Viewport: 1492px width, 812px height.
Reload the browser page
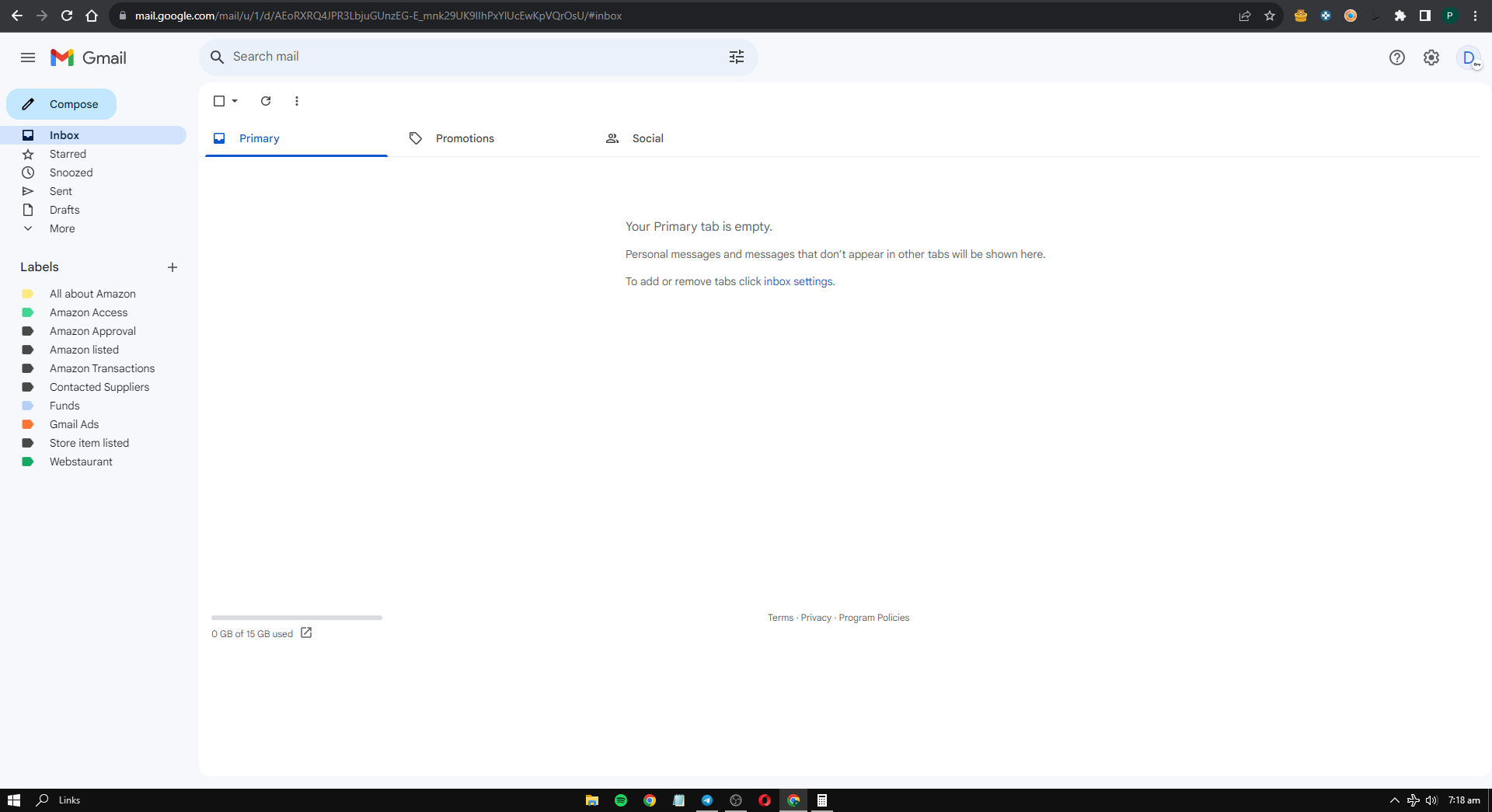[x=67, y=16]
